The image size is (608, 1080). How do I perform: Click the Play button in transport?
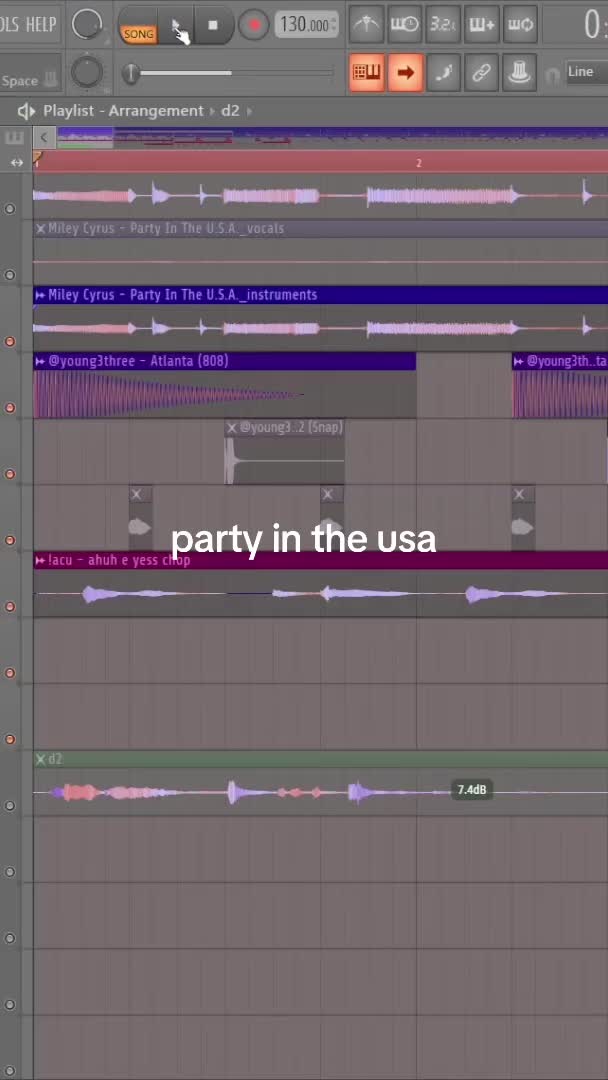176,25
